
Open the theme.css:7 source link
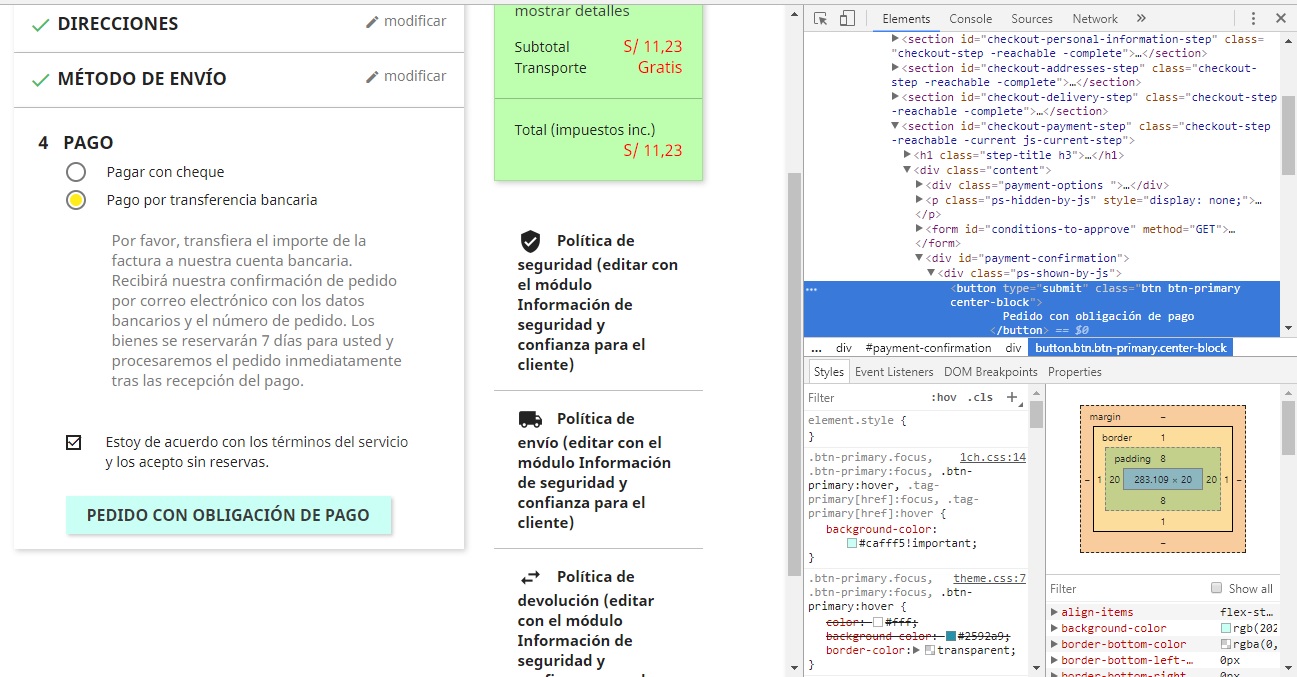pos(989,578)
